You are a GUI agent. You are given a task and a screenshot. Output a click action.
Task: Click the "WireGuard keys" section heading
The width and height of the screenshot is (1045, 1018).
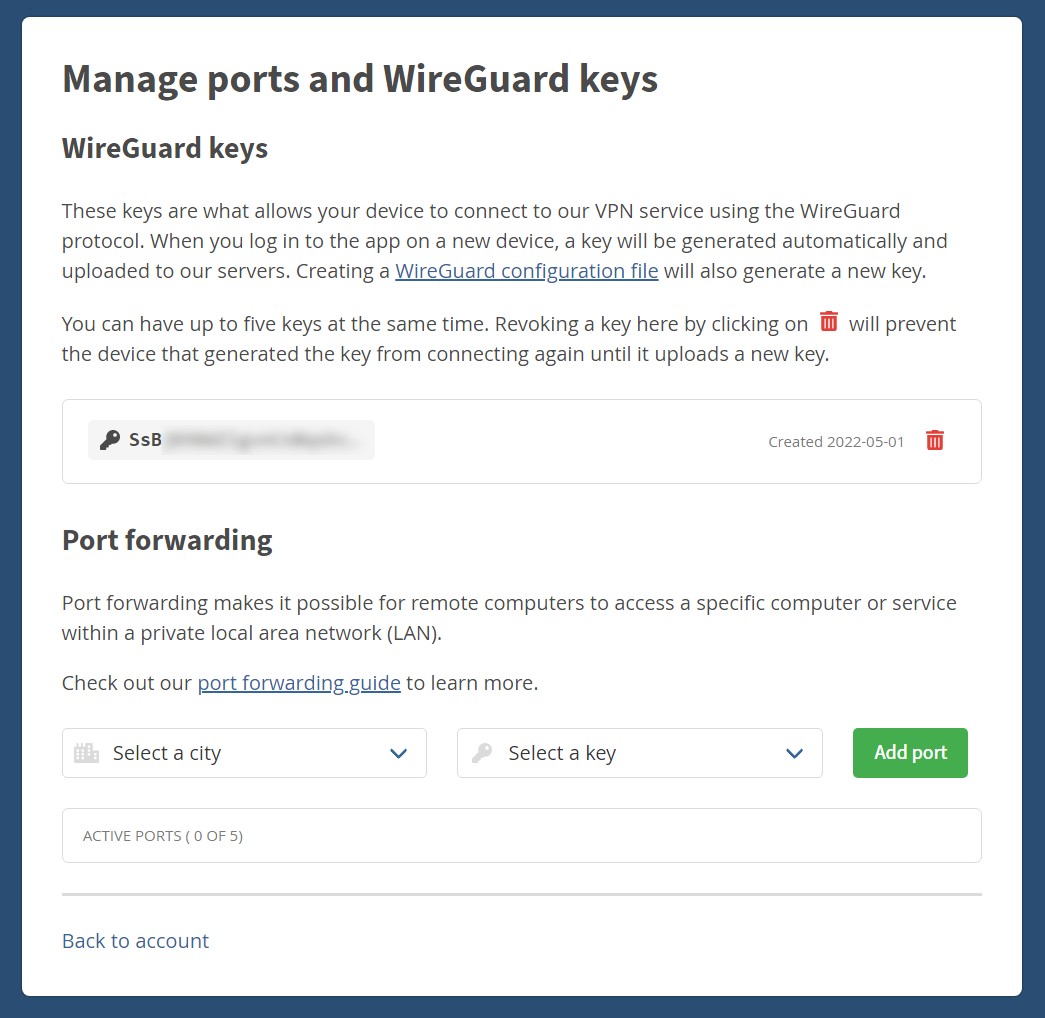tap(165, 149)
